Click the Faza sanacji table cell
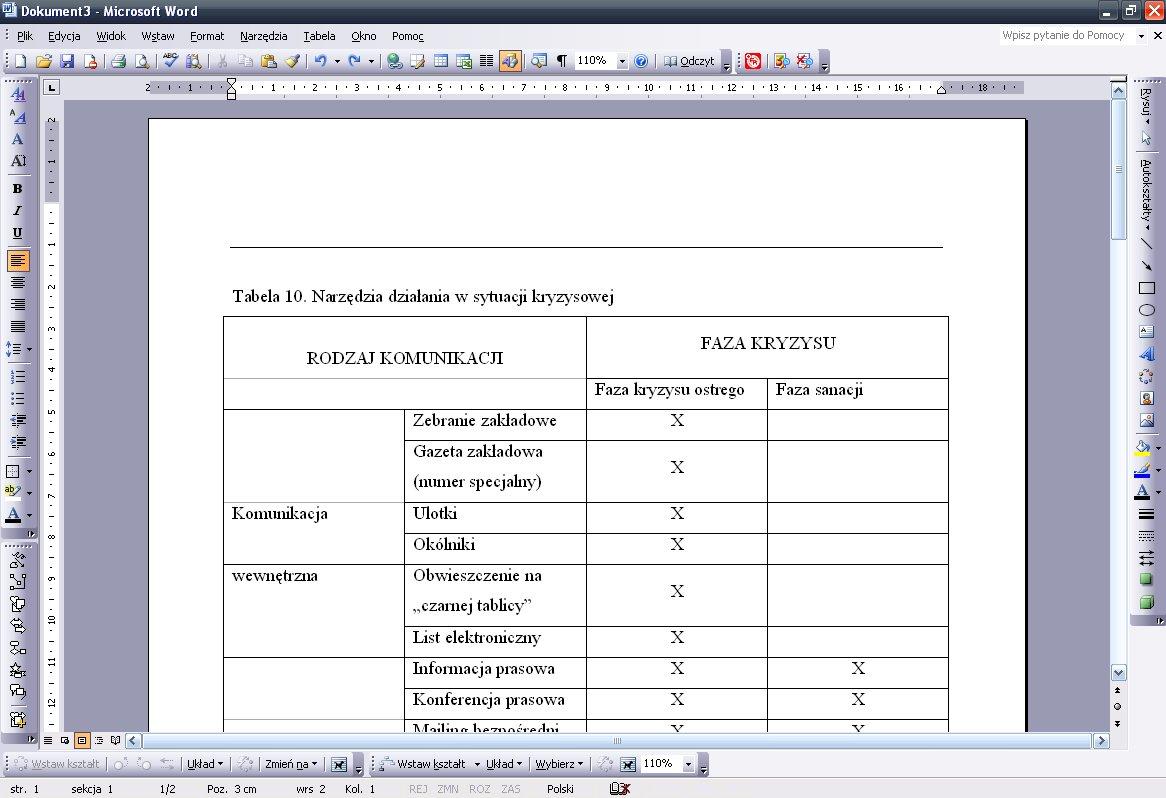This screenshot has width=1166, height=798. [x=857, y=393]
